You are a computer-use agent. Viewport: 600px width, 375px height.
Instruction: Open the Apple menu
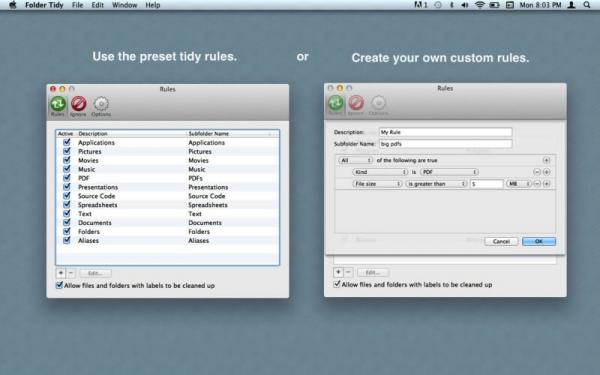(x=13, y=5)
